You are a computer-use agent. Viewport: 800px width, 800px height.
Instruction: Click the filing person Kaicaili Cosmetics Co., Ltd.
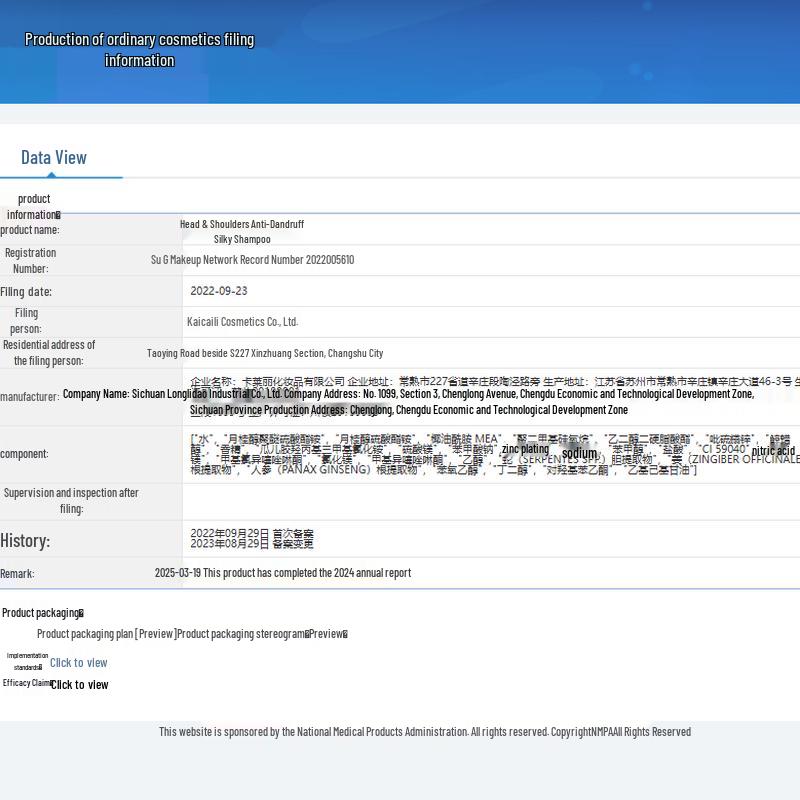(242, 321)
